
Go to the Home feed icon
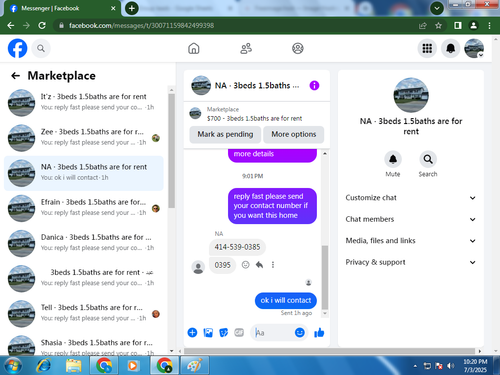coord(194,48)
